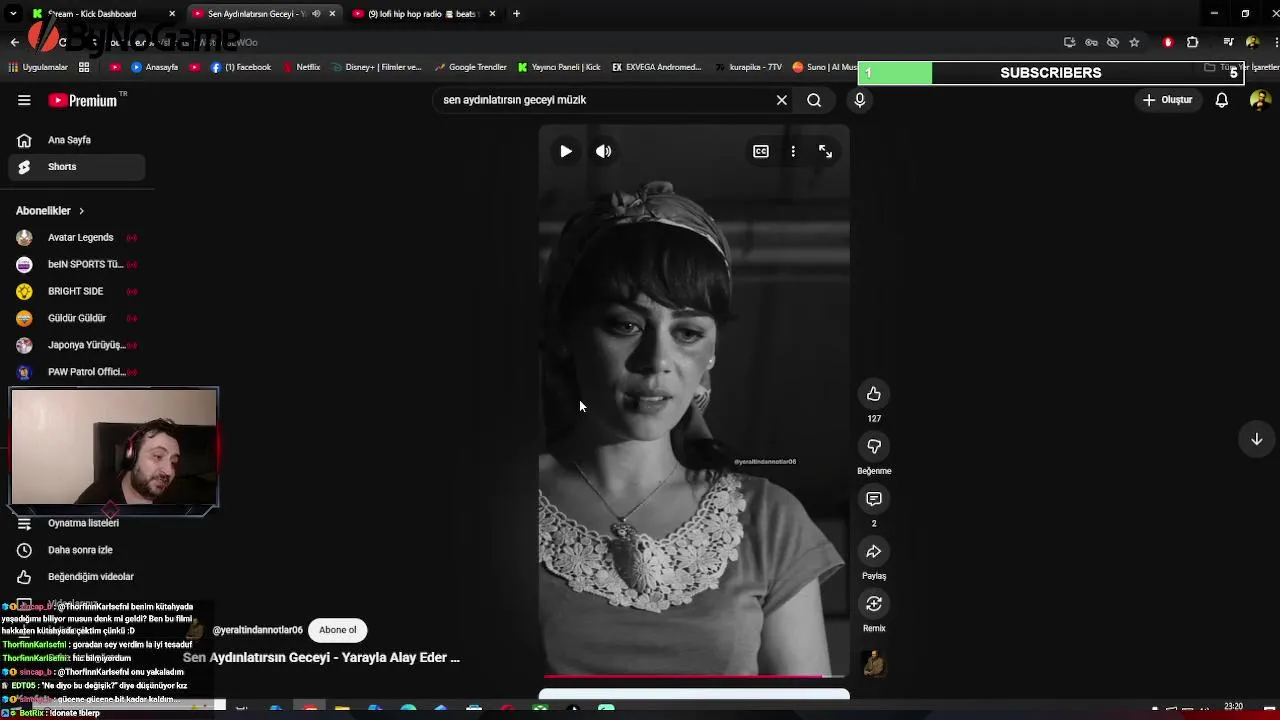Click the Short title Sen Aydınlatırsın Geceyi

[321, 658]
